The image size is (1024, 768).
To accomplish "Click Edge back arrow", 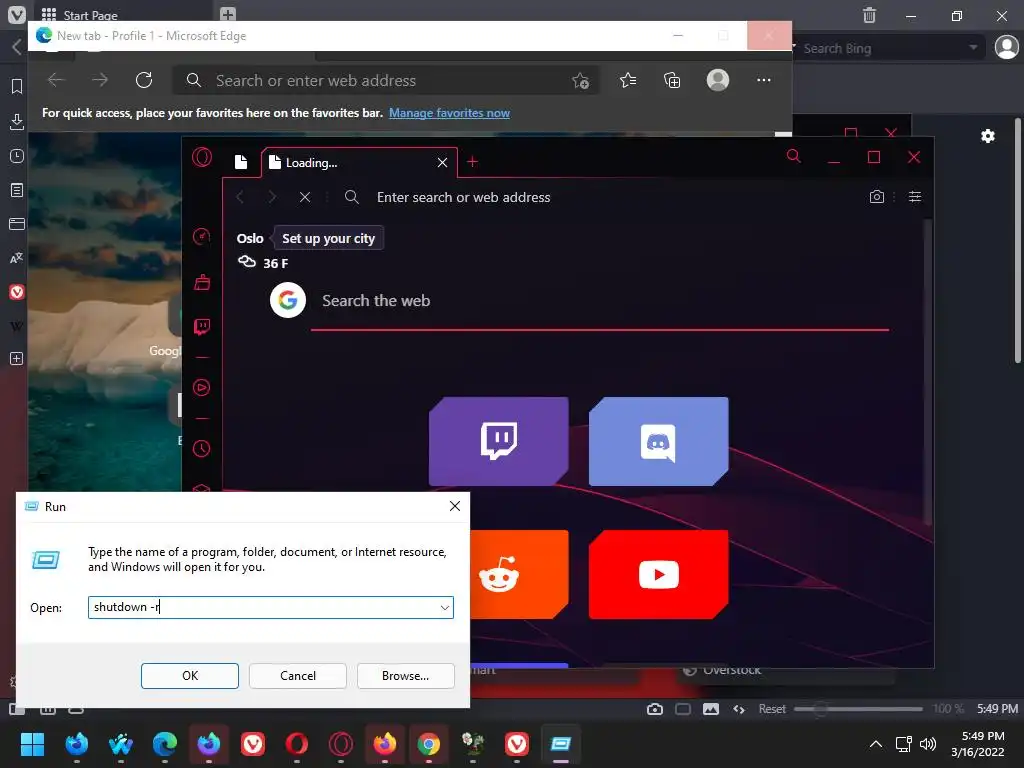I will tap(56, 80).
